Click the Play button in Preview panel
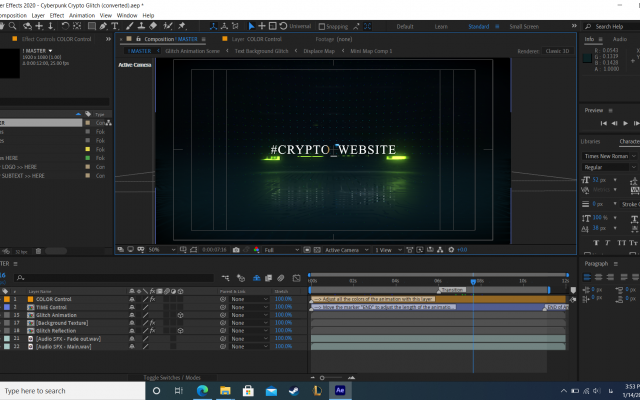640x400 pixels. 625,123
